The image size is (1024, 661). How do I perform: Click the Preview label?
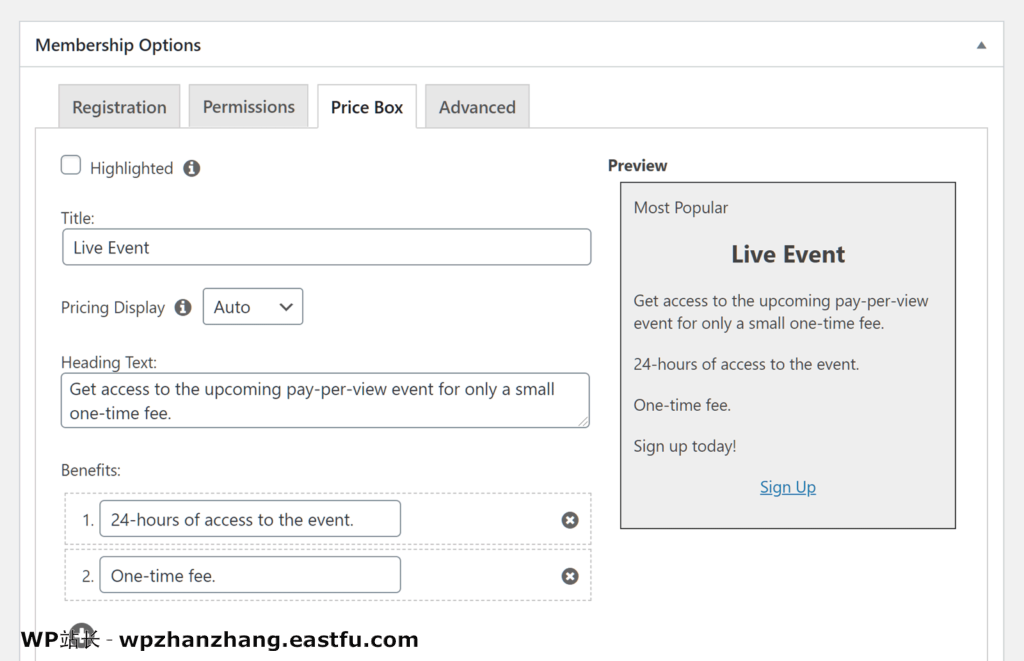(637, 166)
